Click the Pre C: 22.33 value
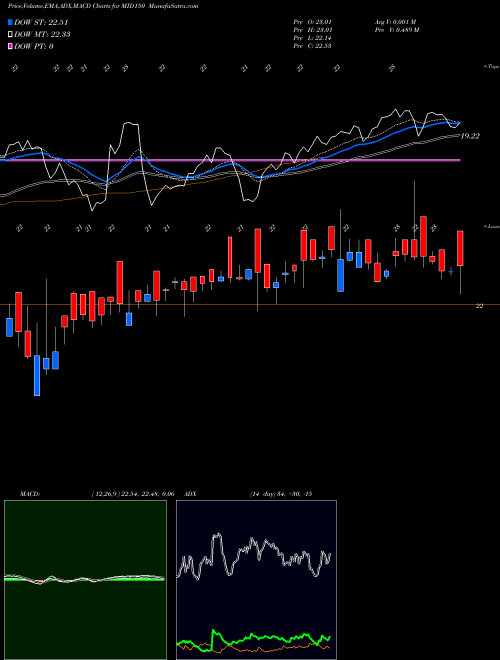The width and height of the screenshot is (500, 660). point(312,46)
